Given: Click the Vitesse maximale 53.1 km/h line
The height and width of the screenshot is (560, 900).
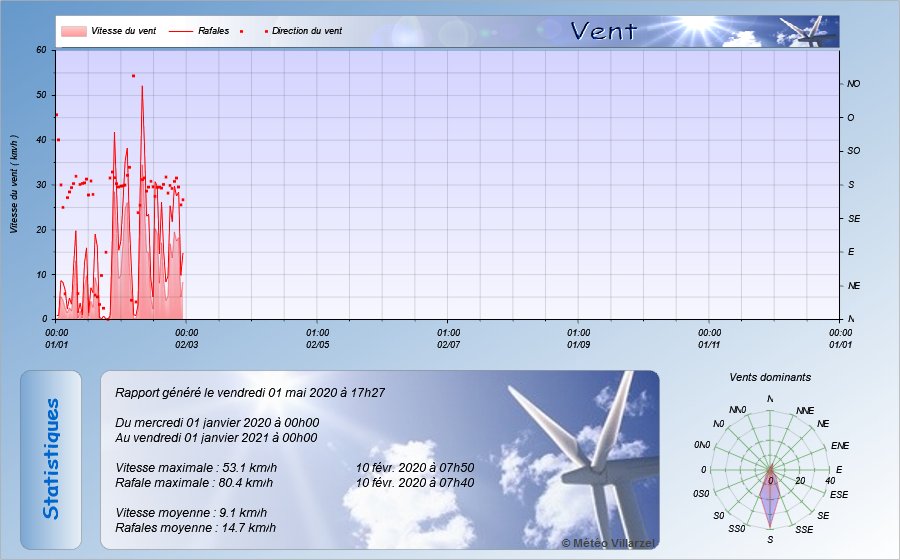Looking at the screenshot, I should click(196, 467).
